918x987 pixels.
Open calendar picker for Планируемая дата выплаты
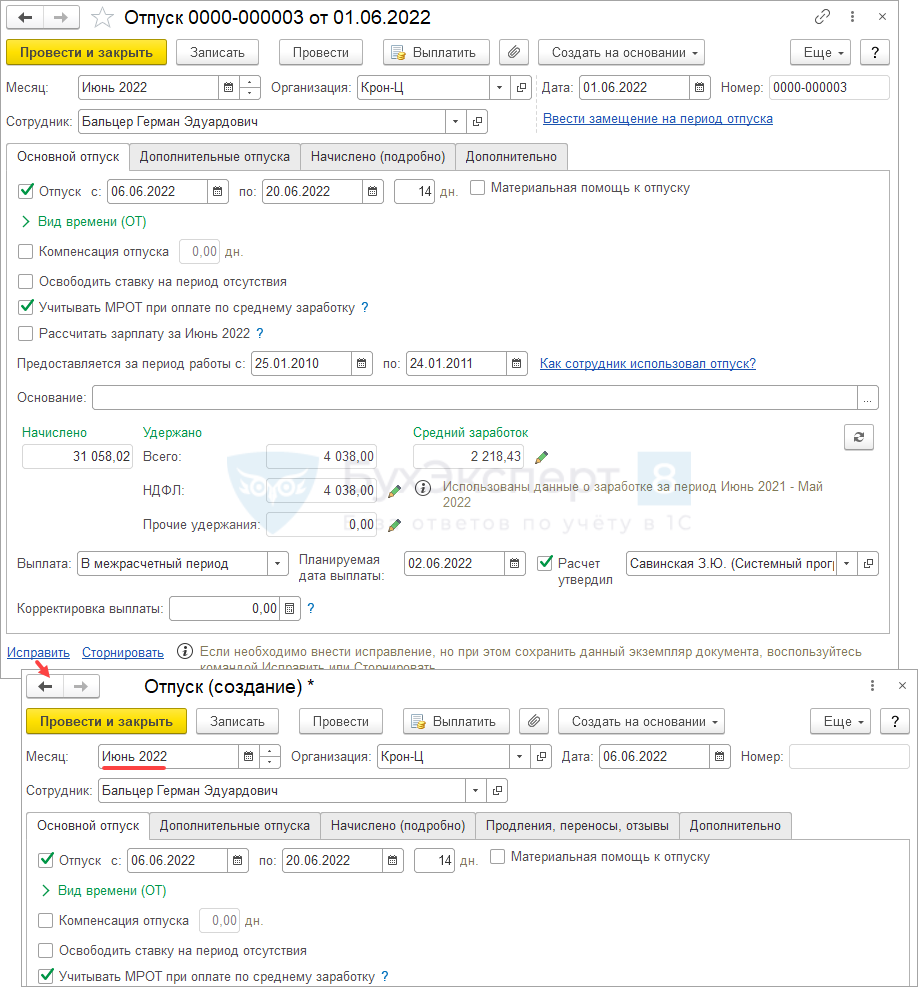pos(515,564)
